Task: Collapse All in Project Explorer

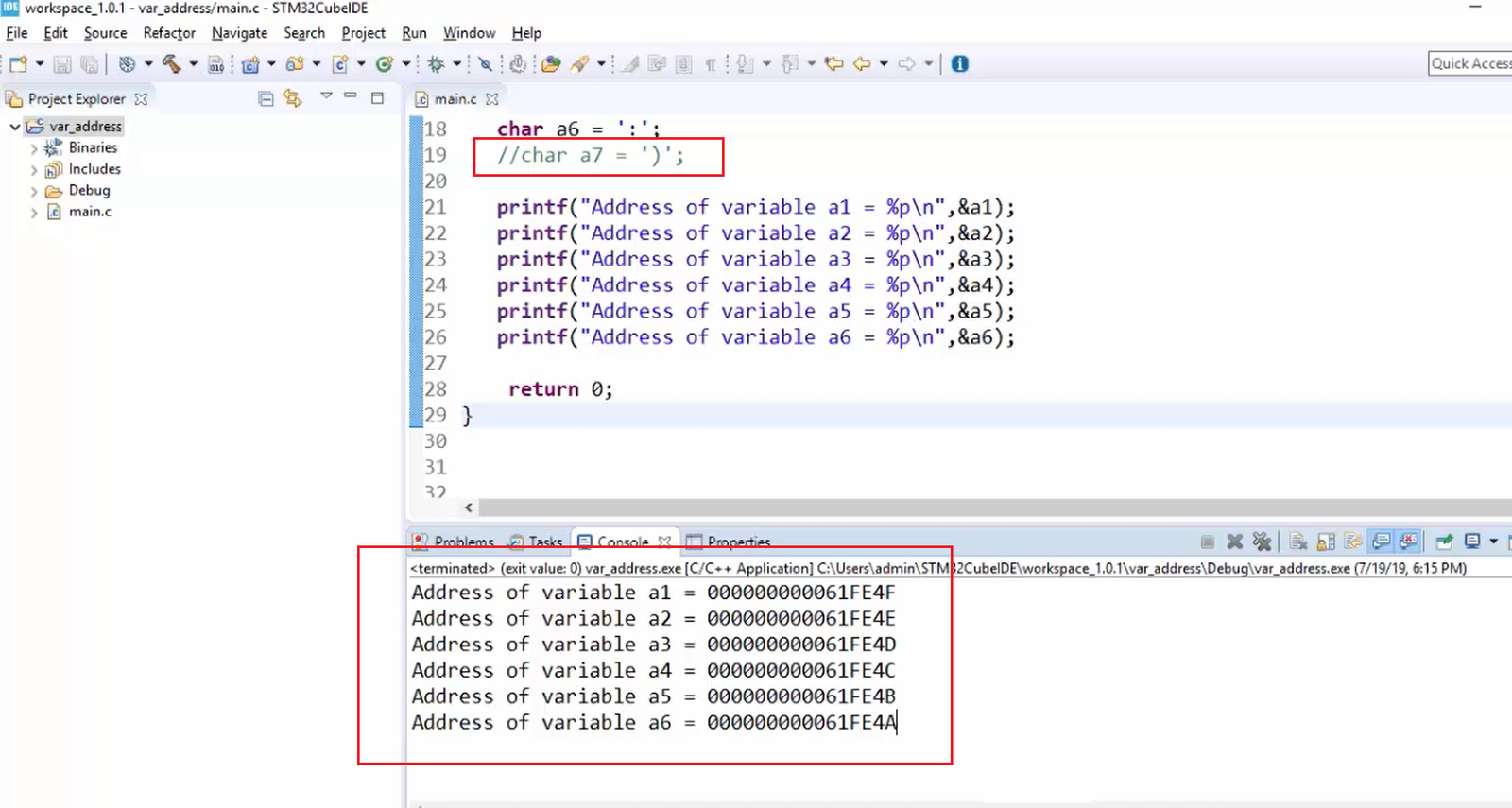Action: click(266, 98)
